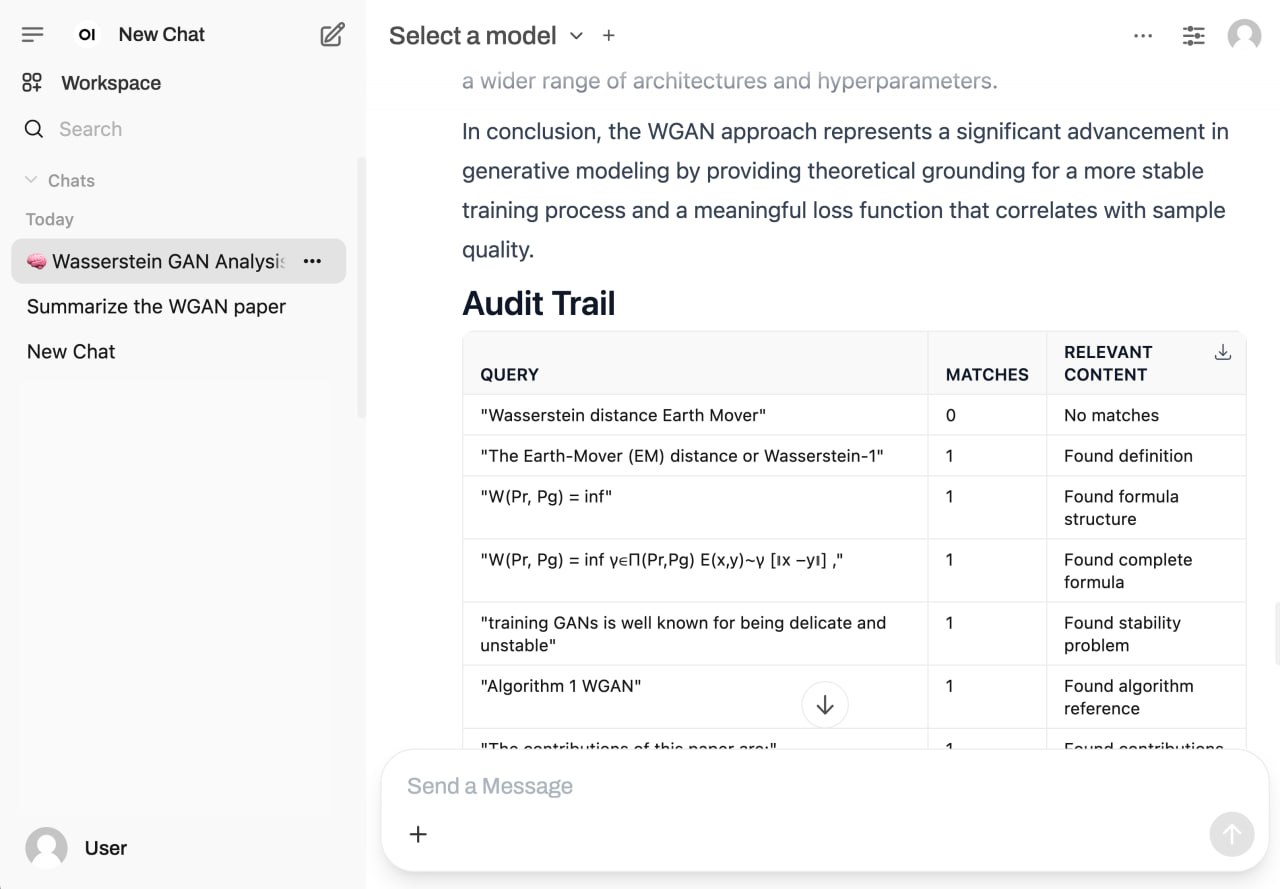The width and height of the screenshot is (1280, 889).
Task: Open the three-dot menu in top bar
Action: (1143, 36)
